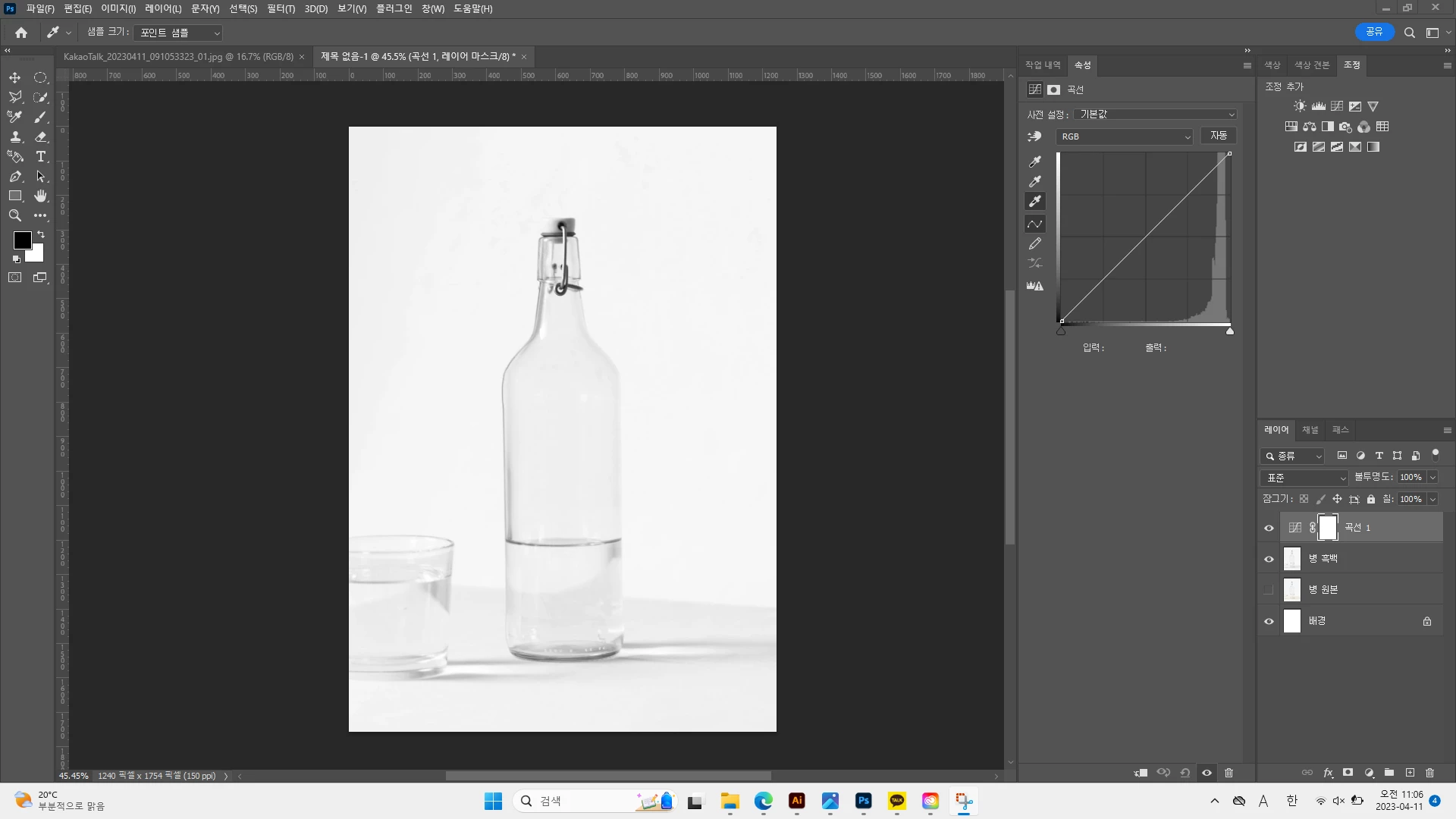Click the delete layer trash icon

coord(1430,773)
